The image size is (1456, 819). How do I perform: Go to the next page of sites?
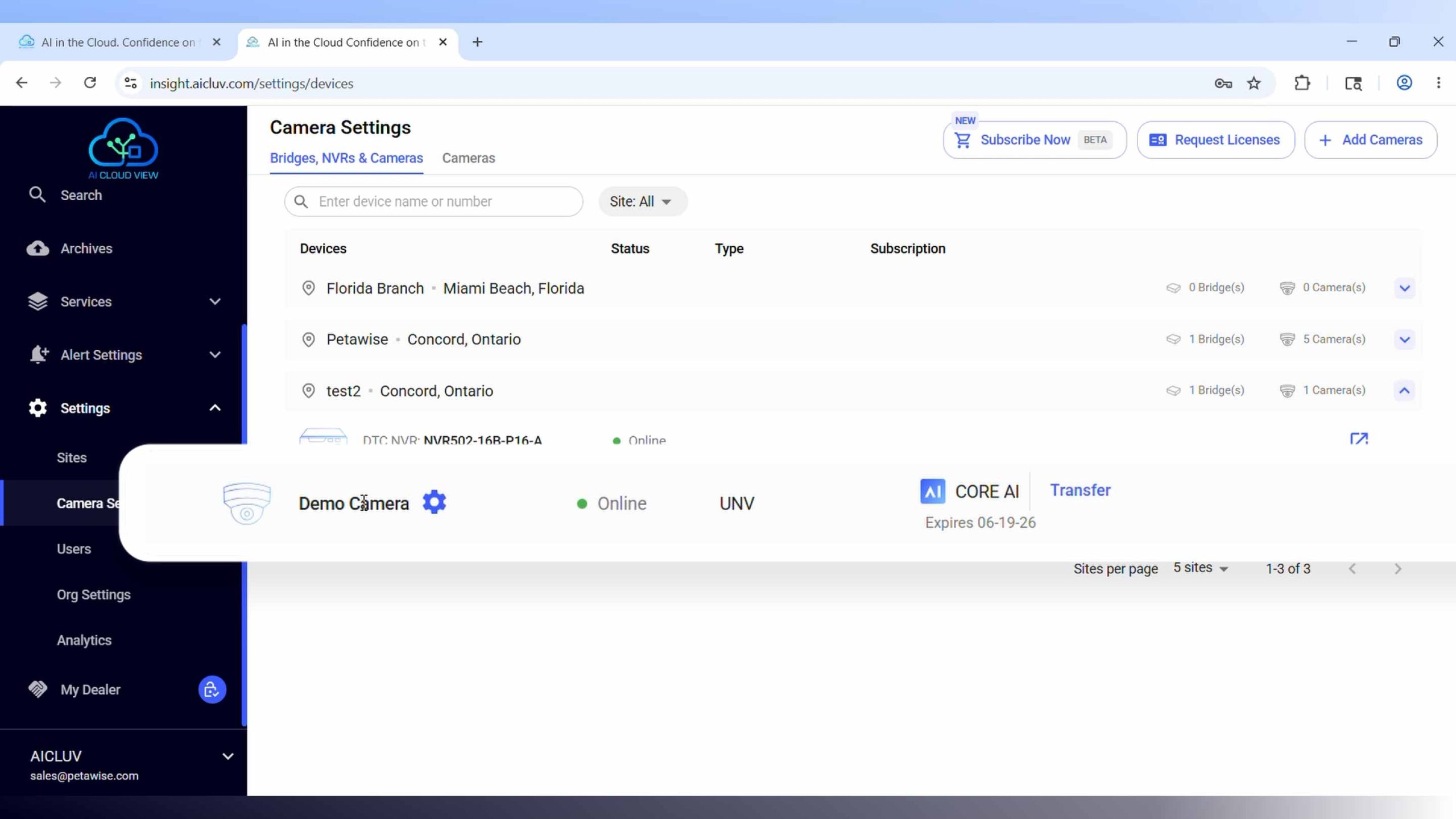pyautogui.click(x=1398, y=569)
